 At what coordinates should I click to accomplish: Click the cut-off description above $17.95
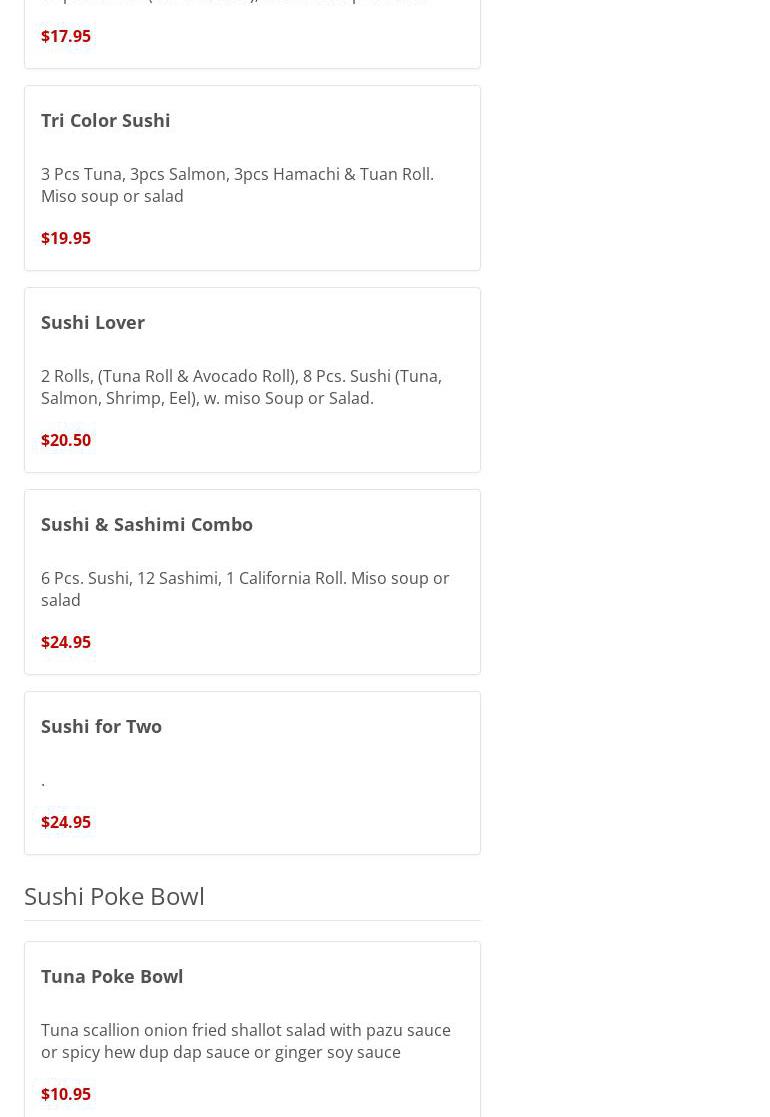point(235,3)
